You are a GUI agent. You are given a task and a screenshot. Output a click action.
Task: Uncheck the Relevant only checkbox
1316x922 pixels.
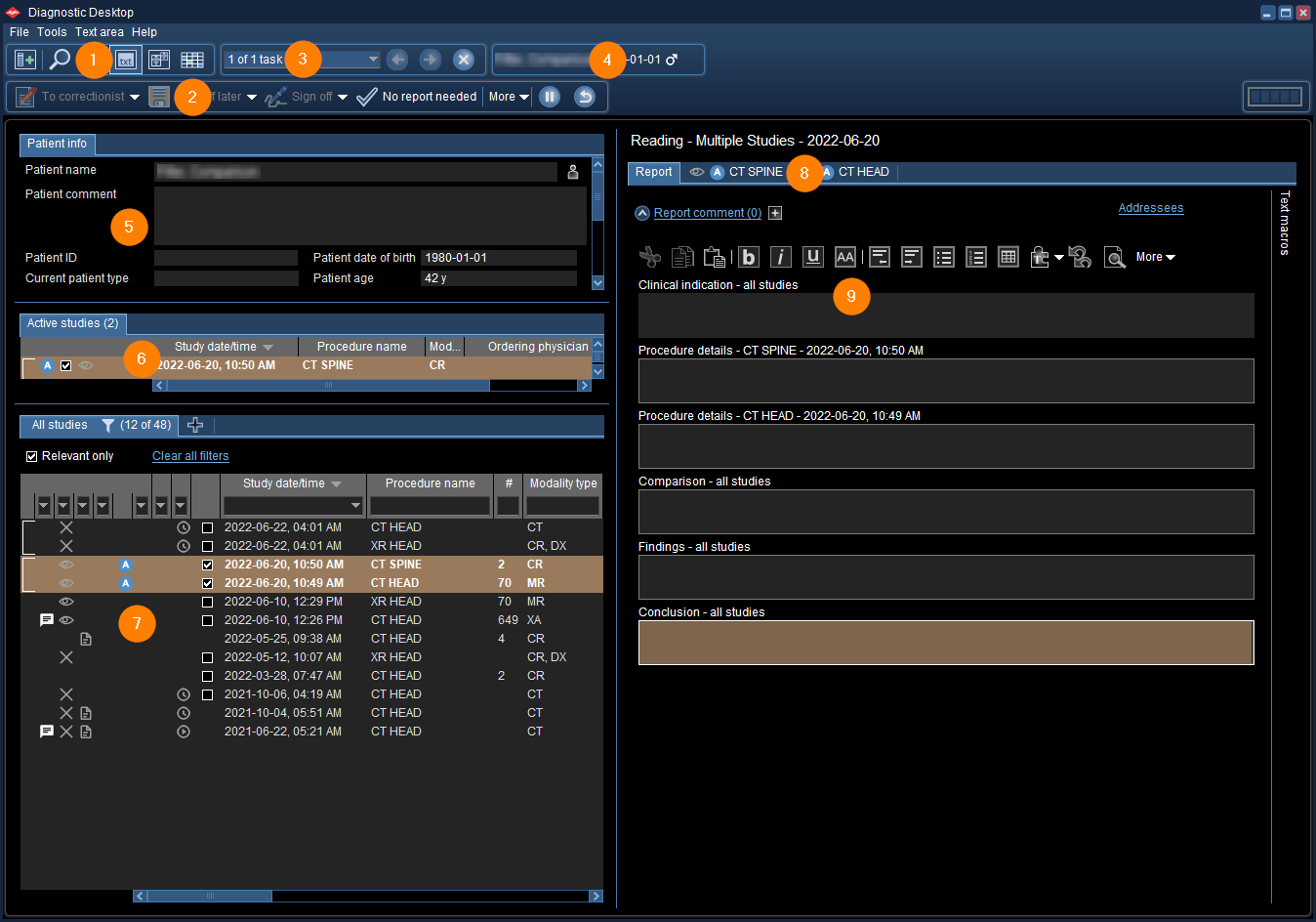pos(32,456)
